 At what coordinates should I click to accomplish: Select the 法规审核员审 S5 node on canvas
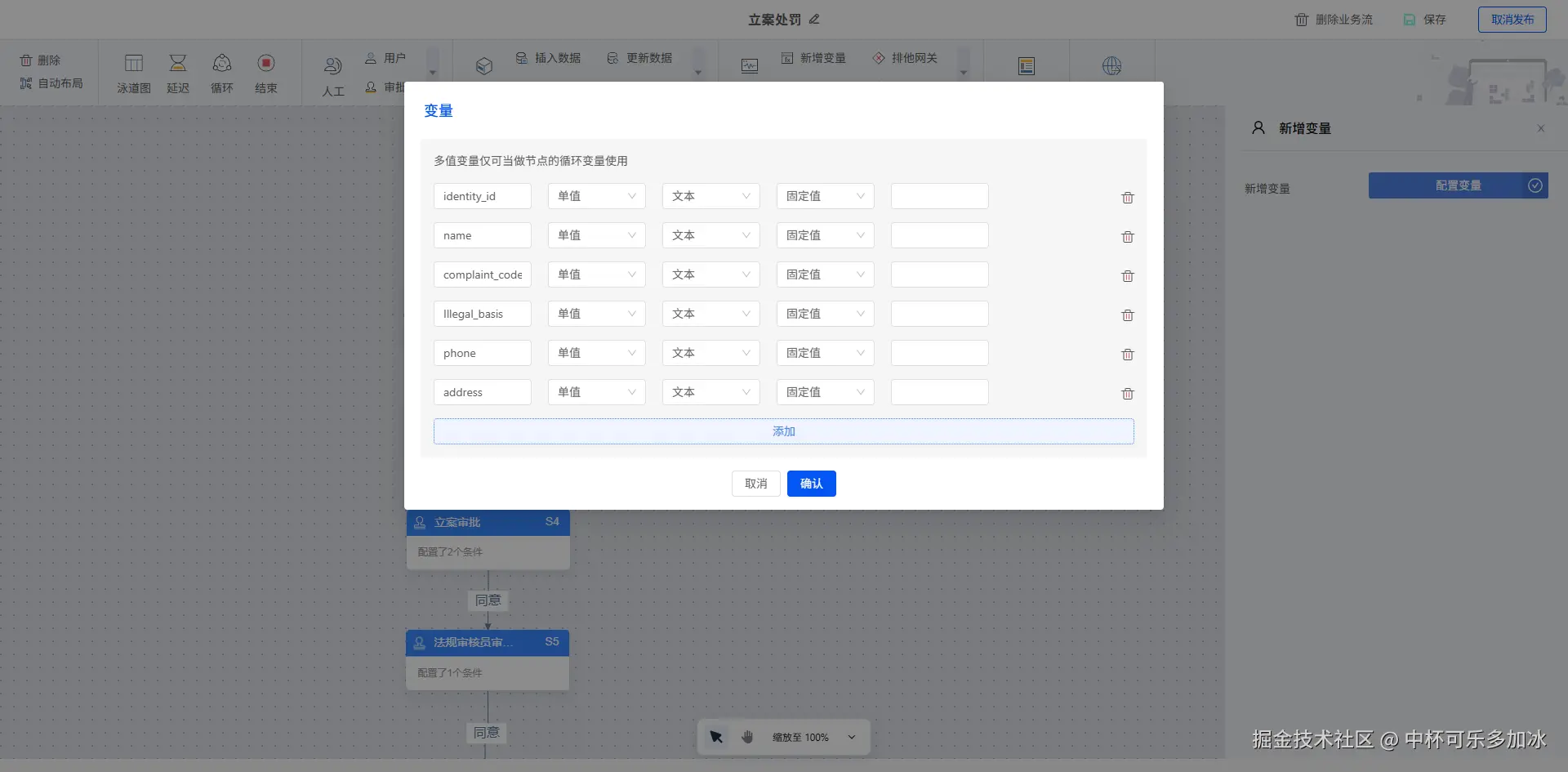(488, 660)
